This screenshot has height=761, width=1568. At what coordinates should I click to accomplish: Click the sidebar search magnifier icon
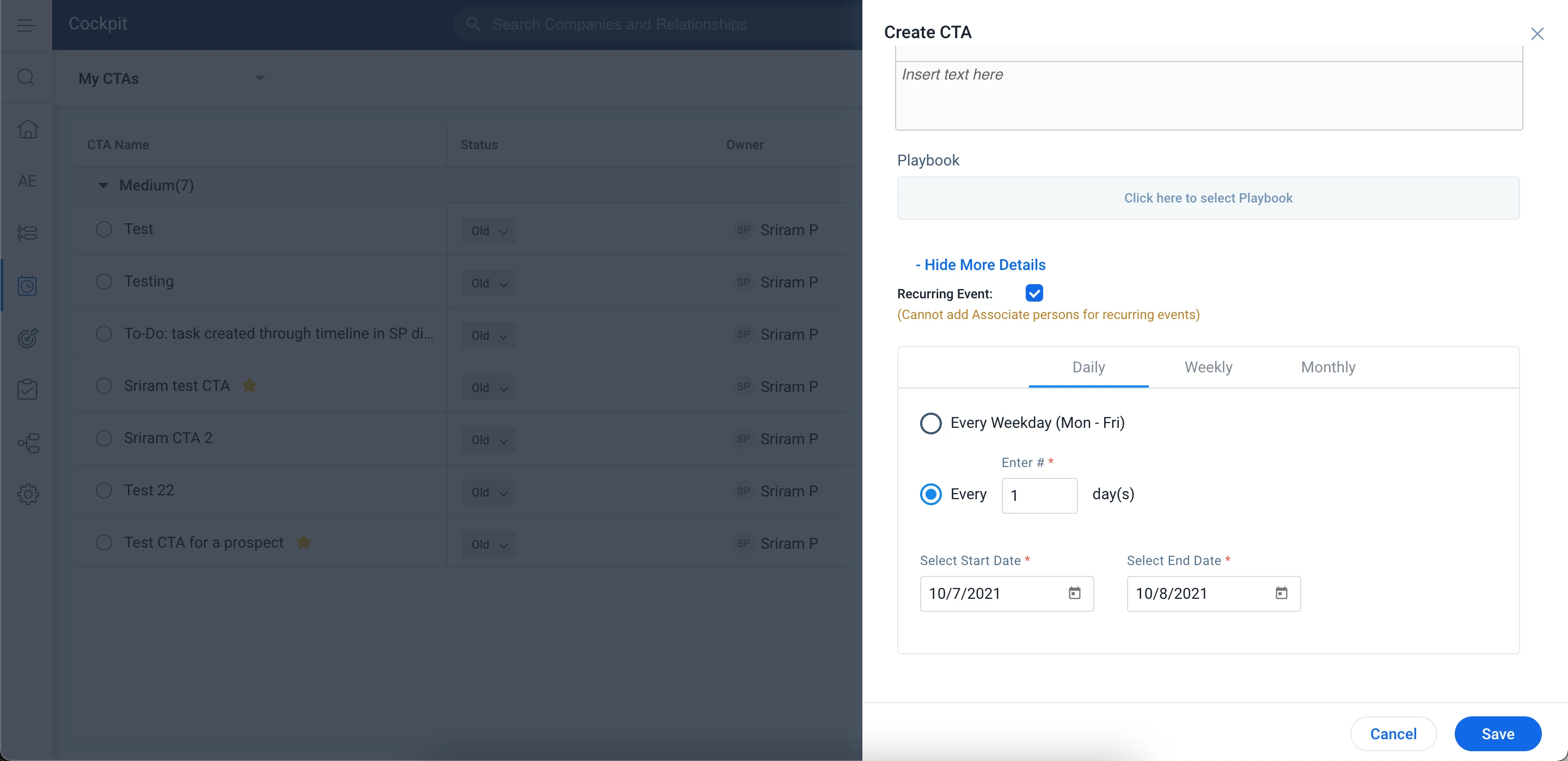[26, 77]
